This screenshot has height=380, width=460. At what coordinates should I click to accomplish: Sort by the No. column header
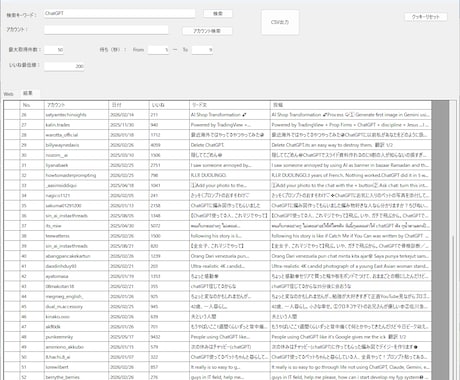tap(32, 105)
